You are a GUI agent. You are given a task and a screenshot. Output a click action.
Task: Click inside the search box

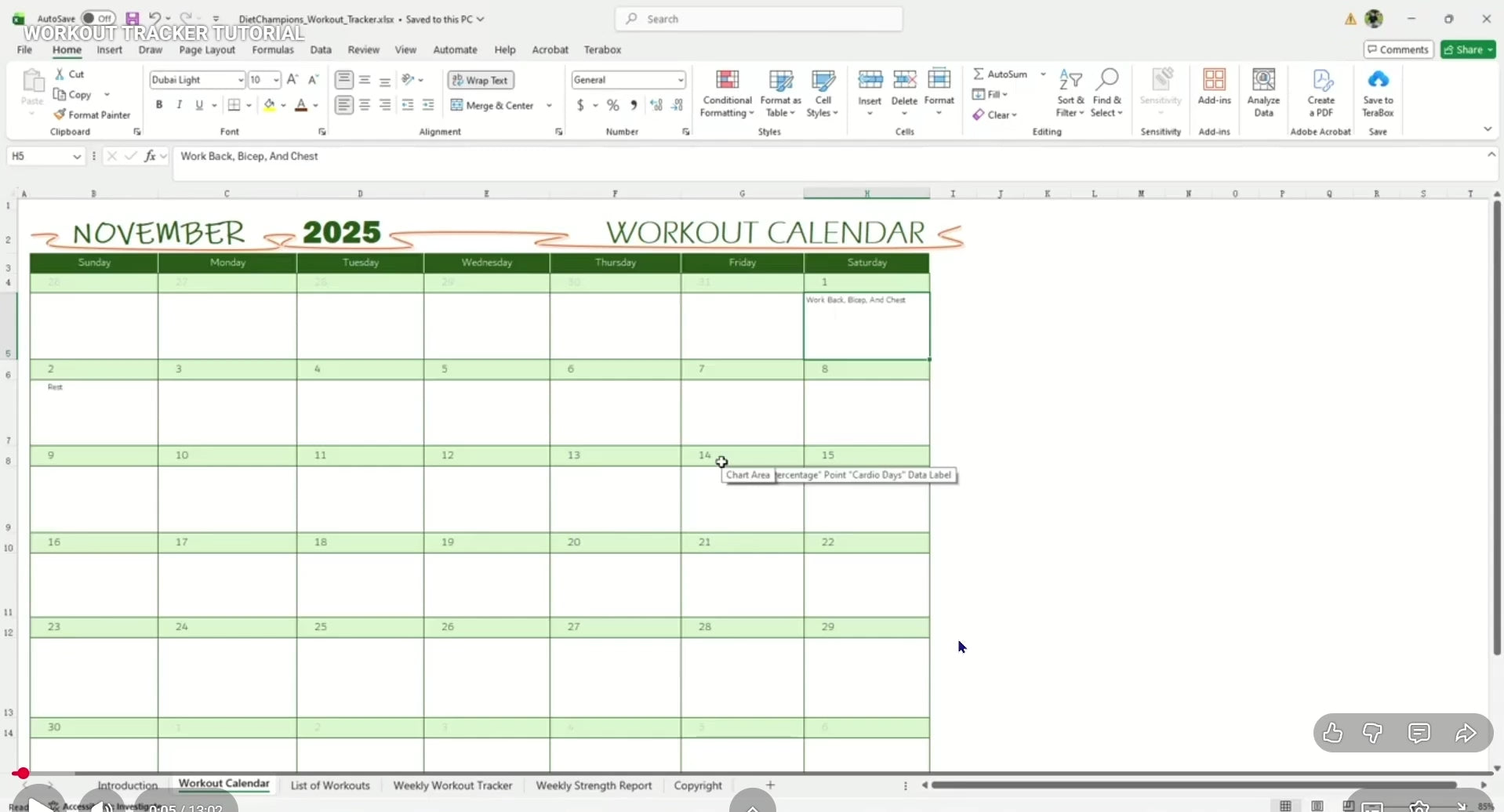(757, 19)
